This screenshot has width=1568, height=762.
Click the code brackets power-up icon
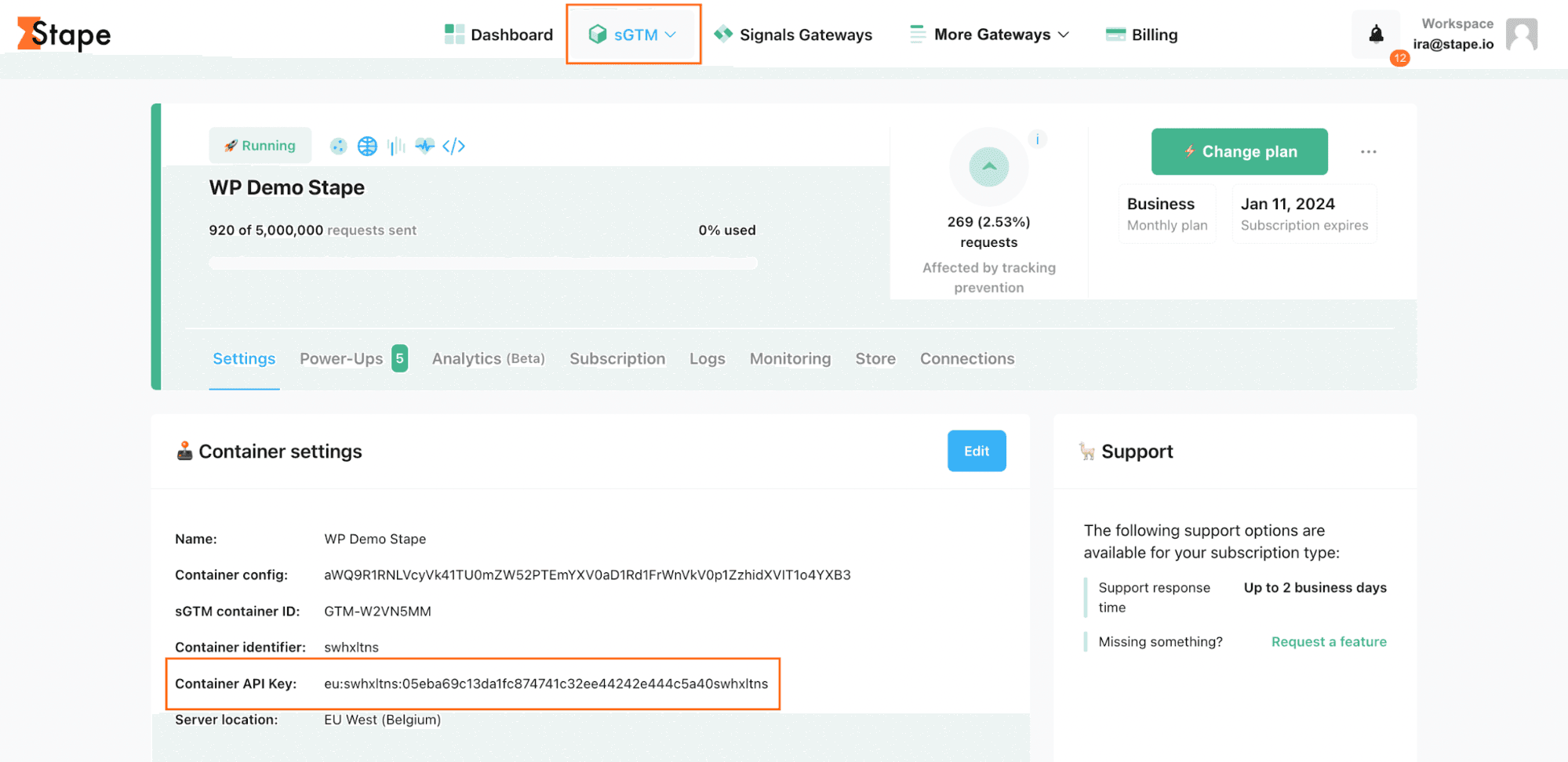[453, 146]
